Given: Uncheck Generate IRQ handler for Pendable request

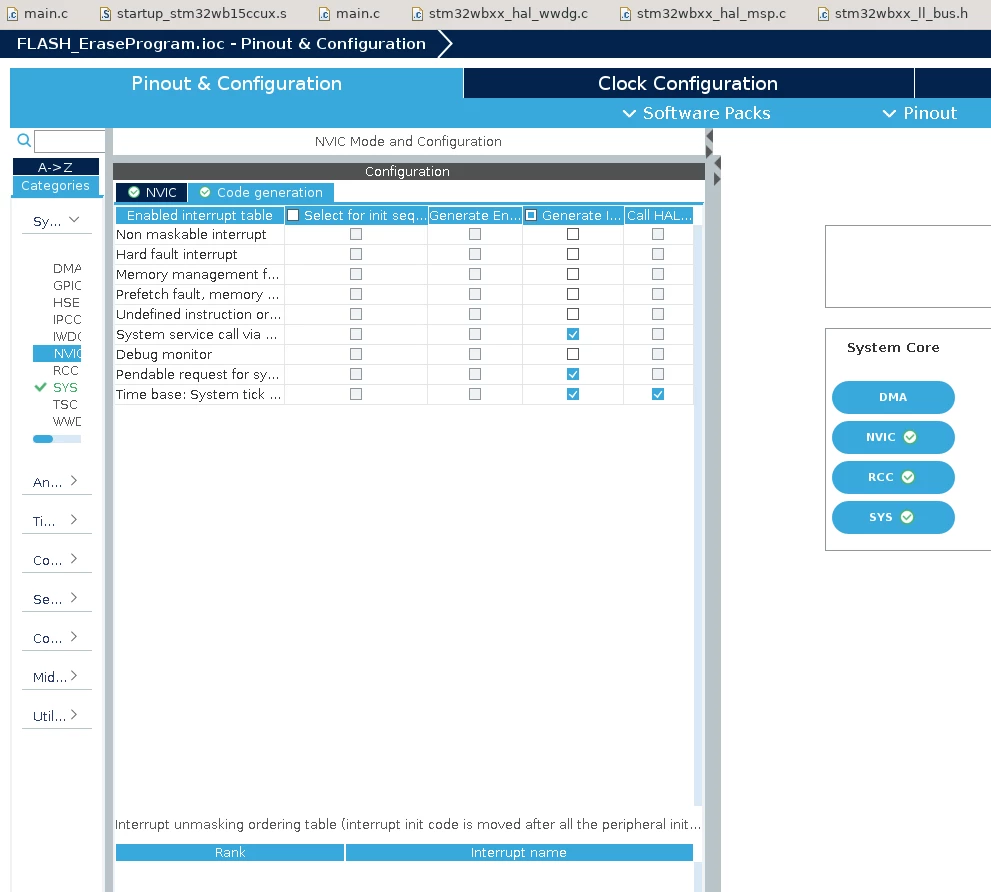Looking at the screenshot, I should point(573,374).
